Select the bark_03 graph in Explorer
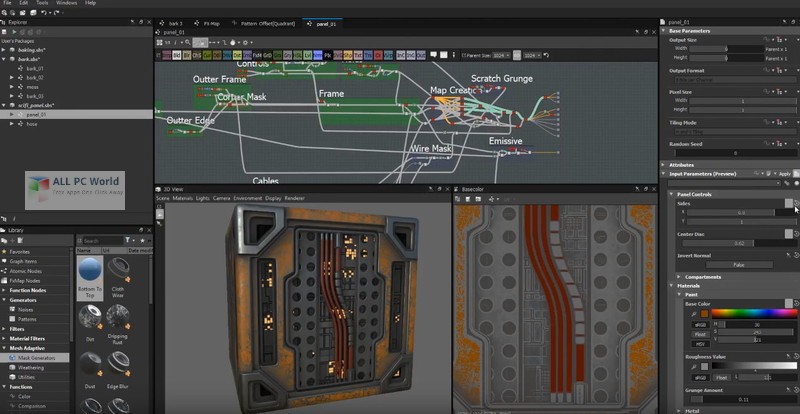800x414 pixels. click(35, 96)
